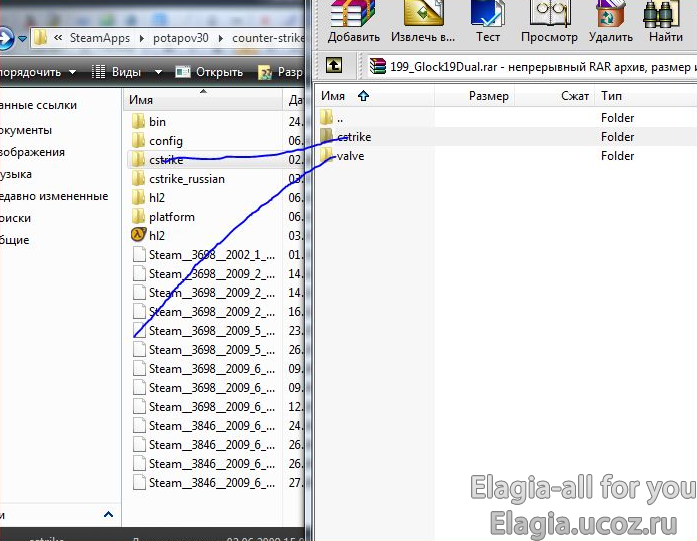Sort WinRAR list by Имя column
This screenshot has height=541, width=697.
point(375,96)
